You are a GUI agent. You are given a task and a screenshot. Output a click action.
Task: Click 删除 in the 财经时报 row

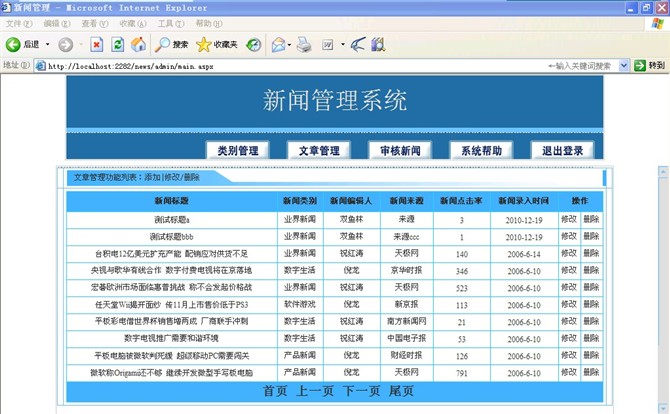[591, 355]
